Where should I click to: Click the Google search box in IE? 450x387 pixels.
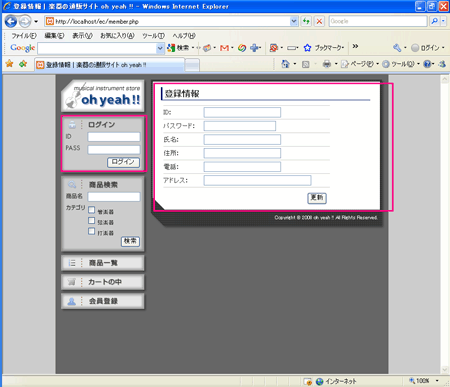click(378, 21)
